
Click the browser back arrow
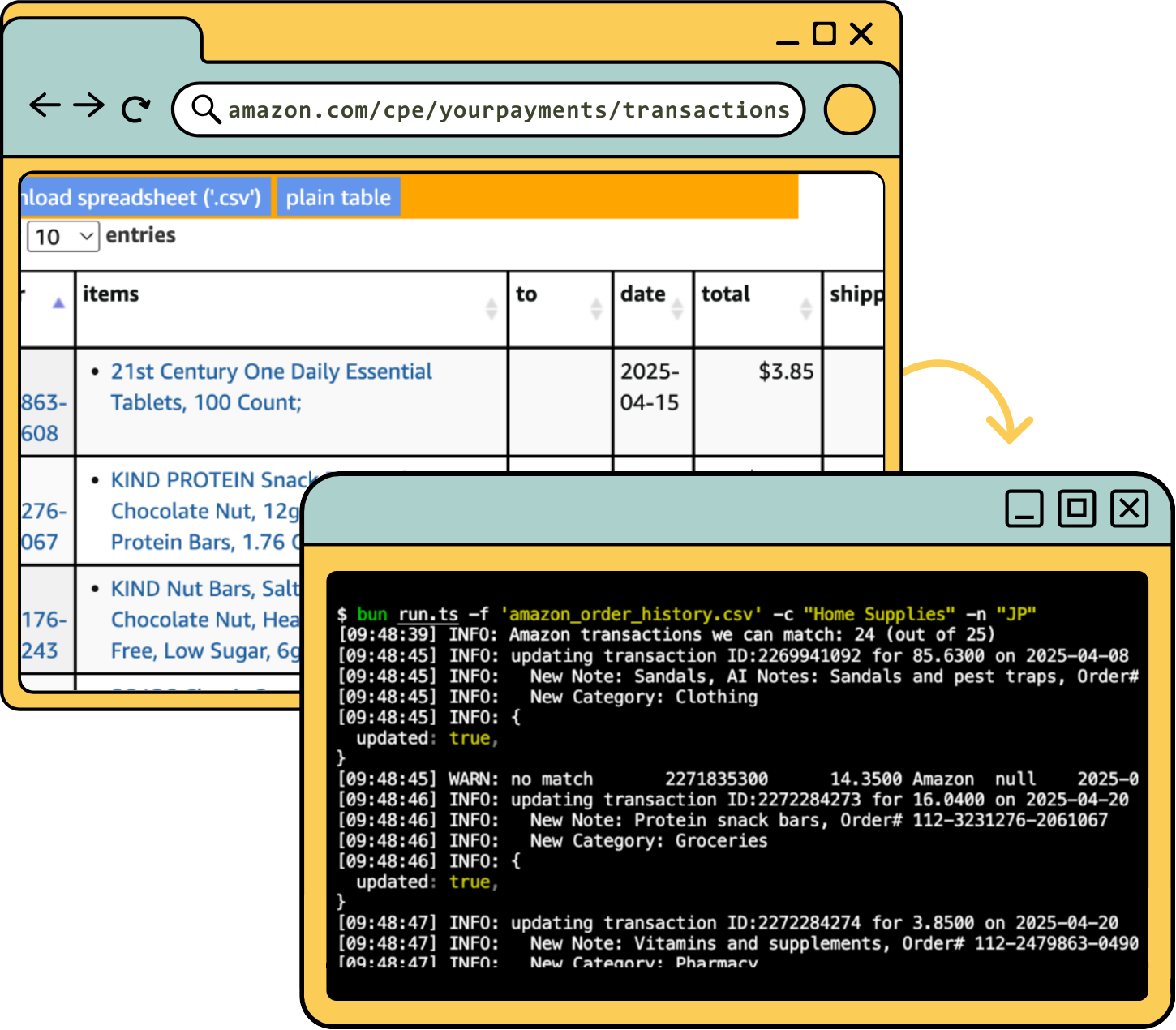point(45,105)
